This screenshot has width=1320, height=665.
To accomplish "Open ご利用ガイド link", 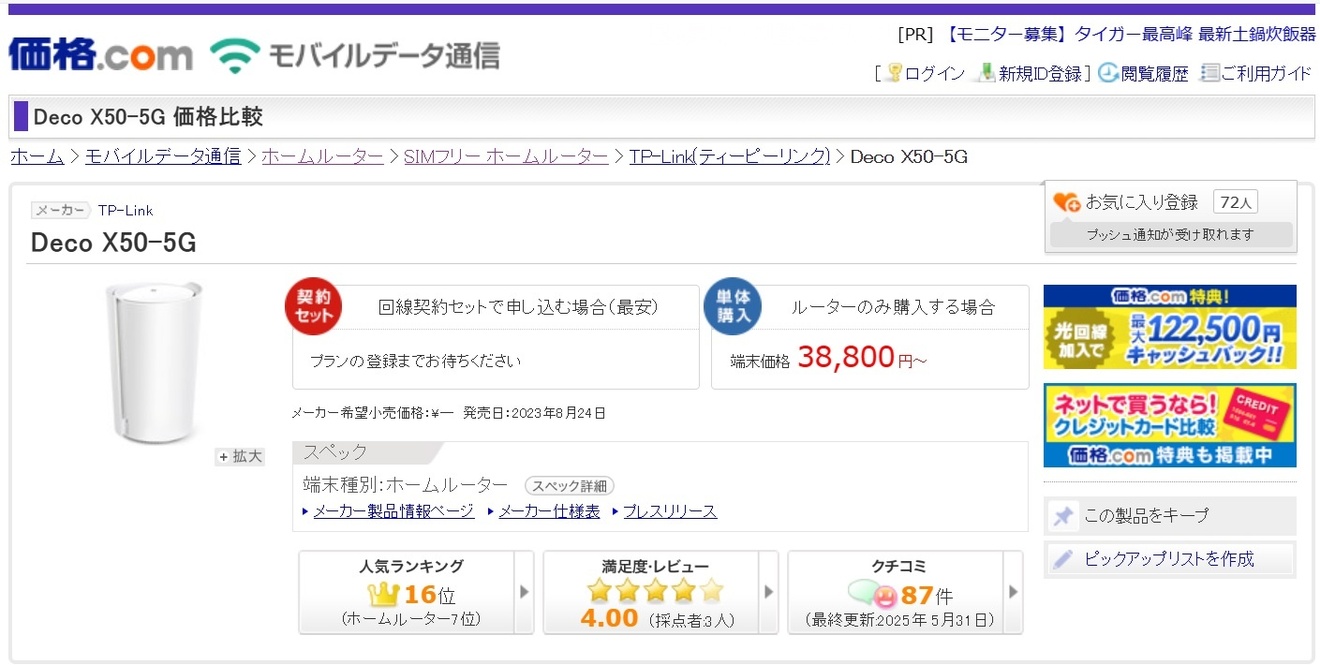I will point(1266,74).
